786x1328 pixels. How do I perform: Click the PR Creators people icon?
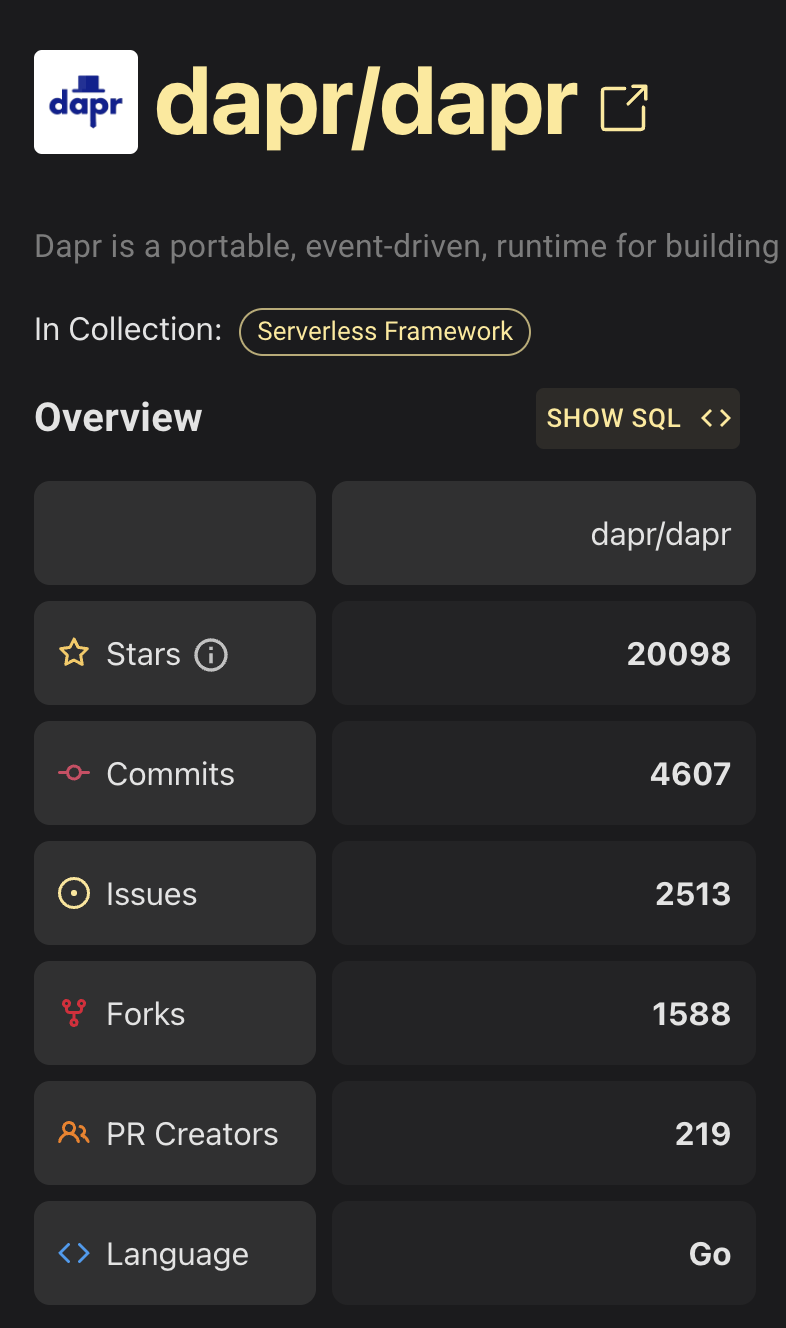tap(74, 1133)
